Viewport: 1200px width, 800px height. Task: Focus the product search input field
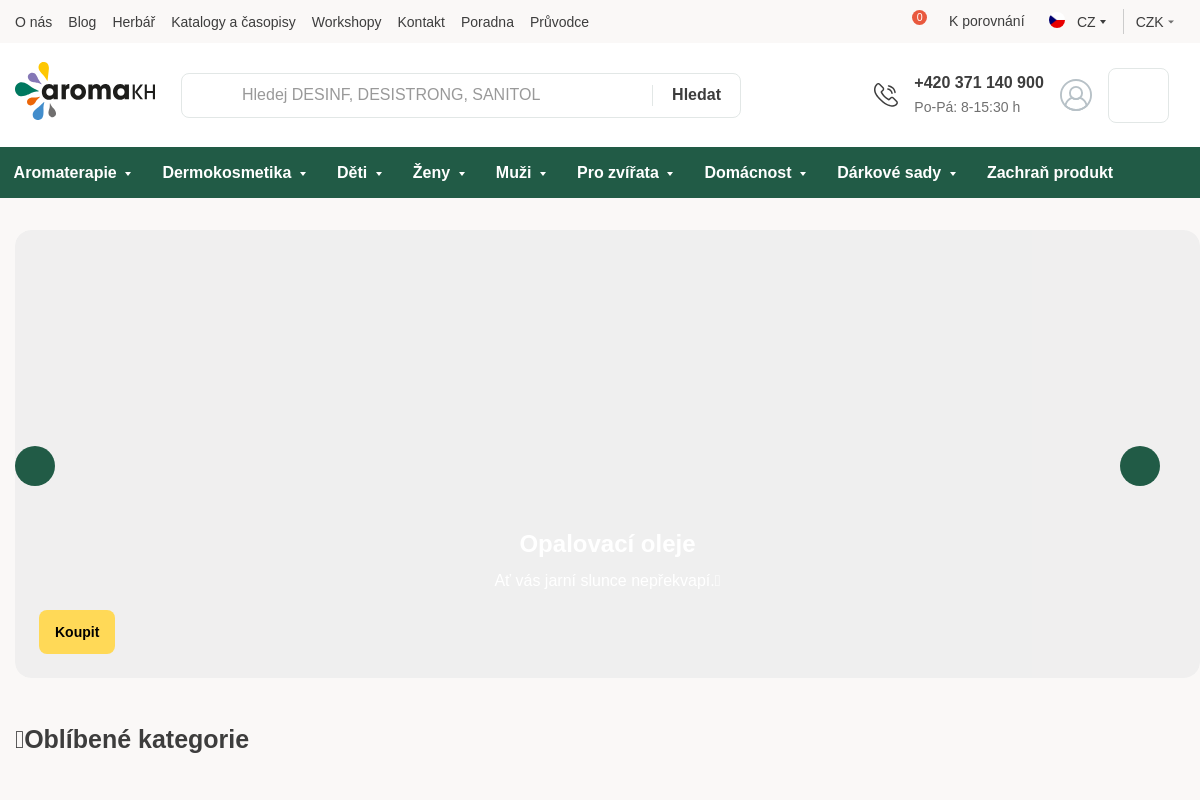pos(440,95)
